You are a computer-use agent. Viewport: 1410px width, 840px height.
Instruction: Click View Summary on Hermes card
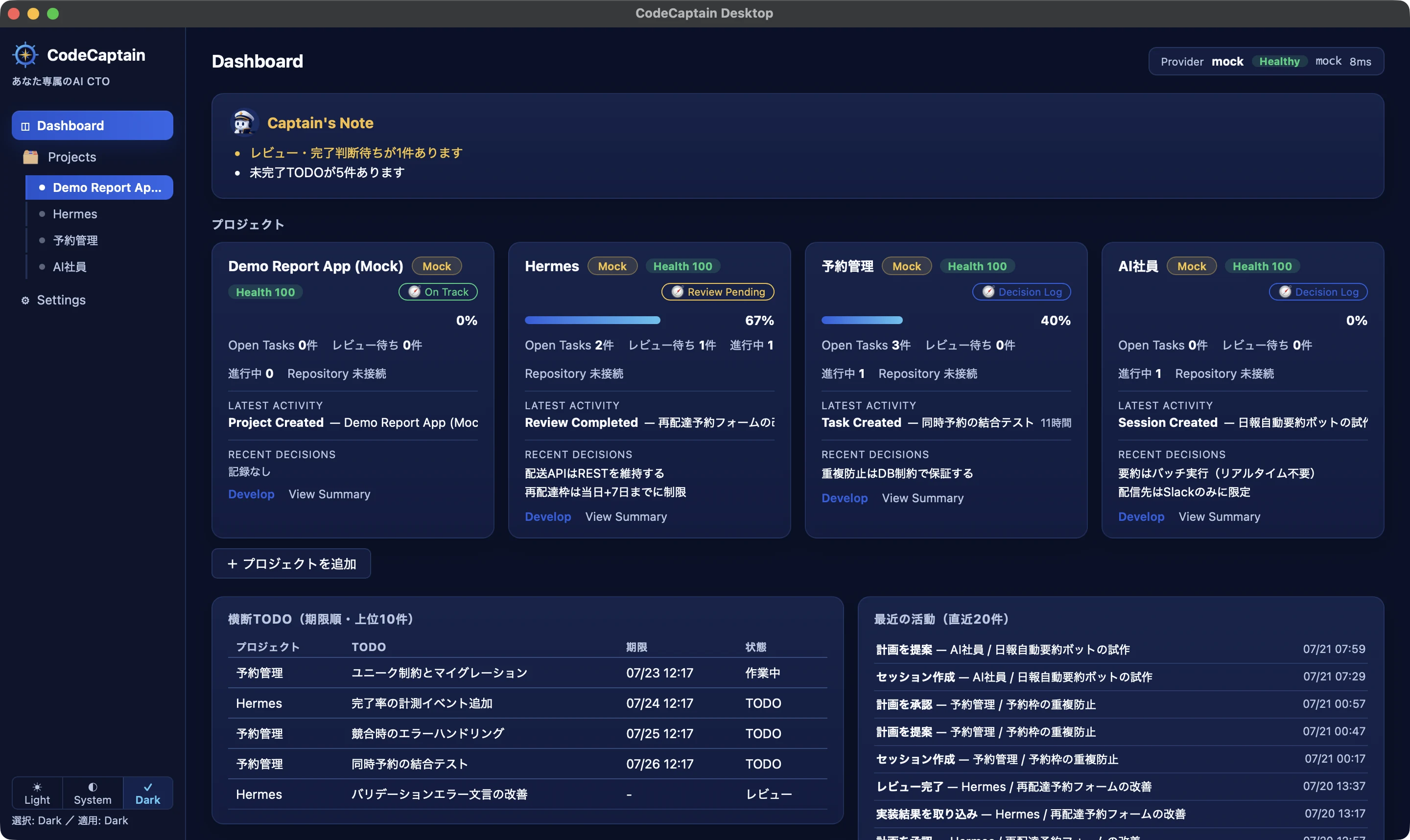pos(626,517)
